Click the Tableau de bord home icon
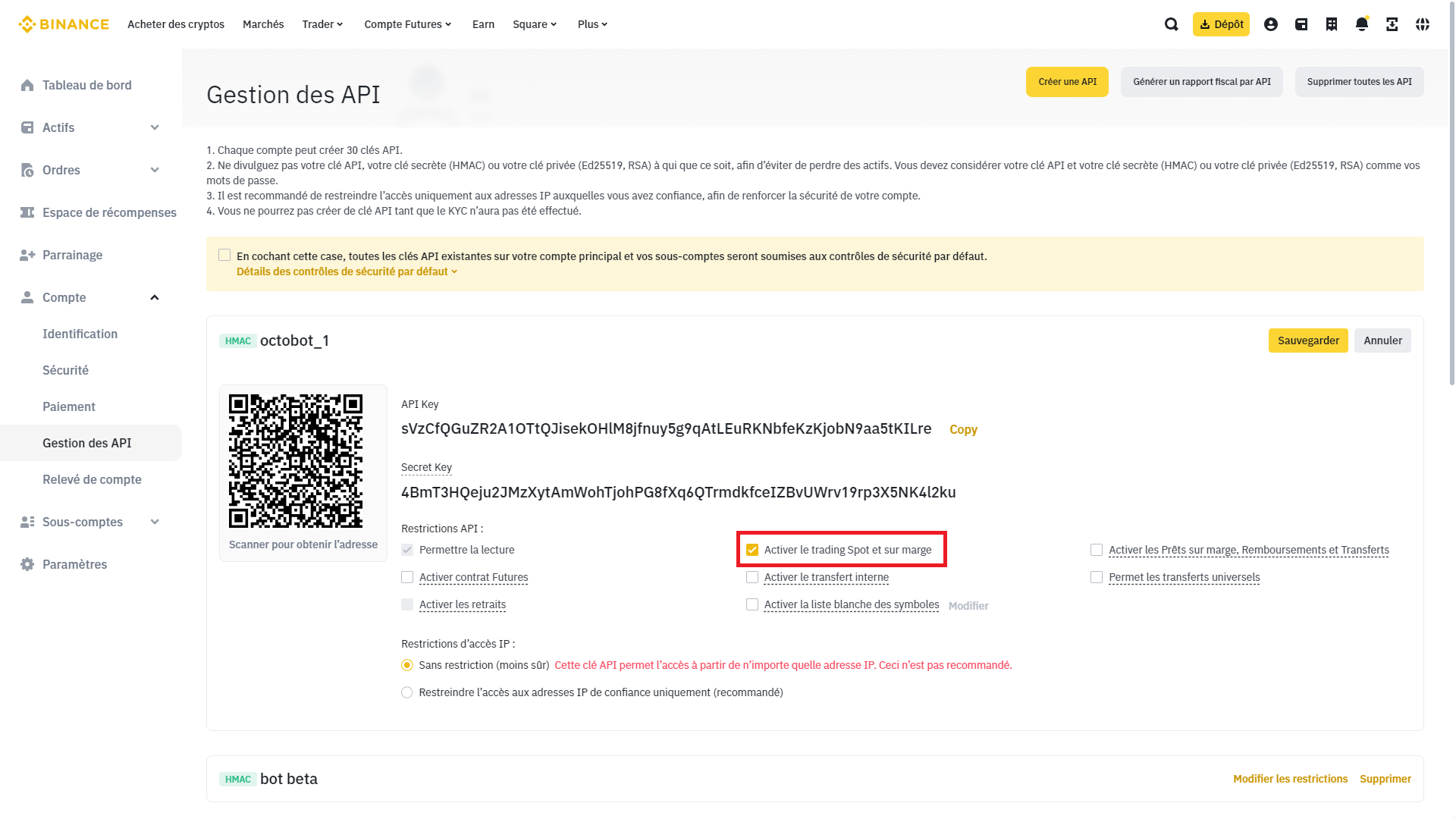Image resolution: width=1456 pixels, height=819 pixels. [27, 85]
